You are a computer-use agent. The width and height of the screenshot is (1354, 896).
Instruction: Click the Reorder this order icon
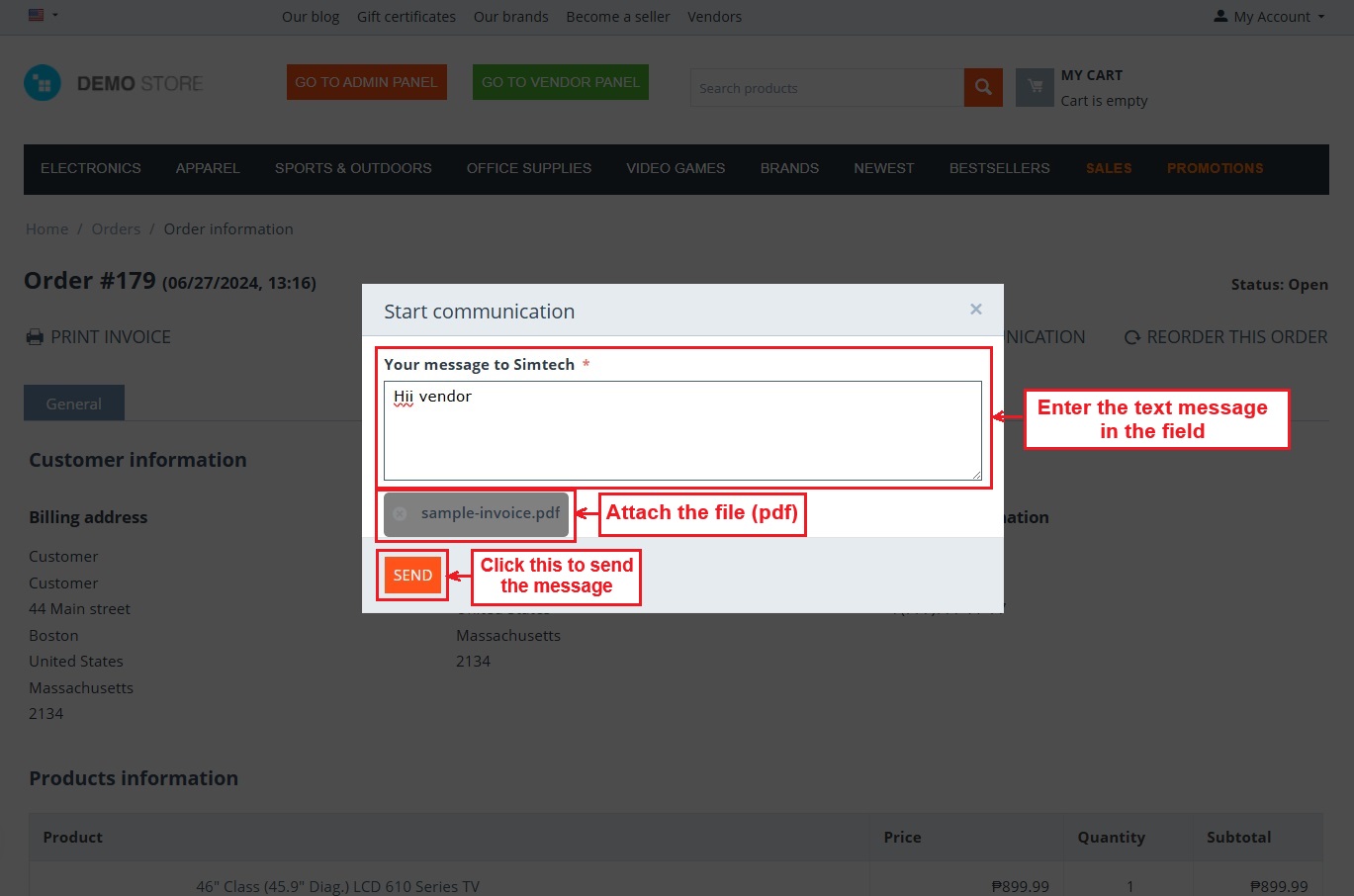click(1132, 337)
